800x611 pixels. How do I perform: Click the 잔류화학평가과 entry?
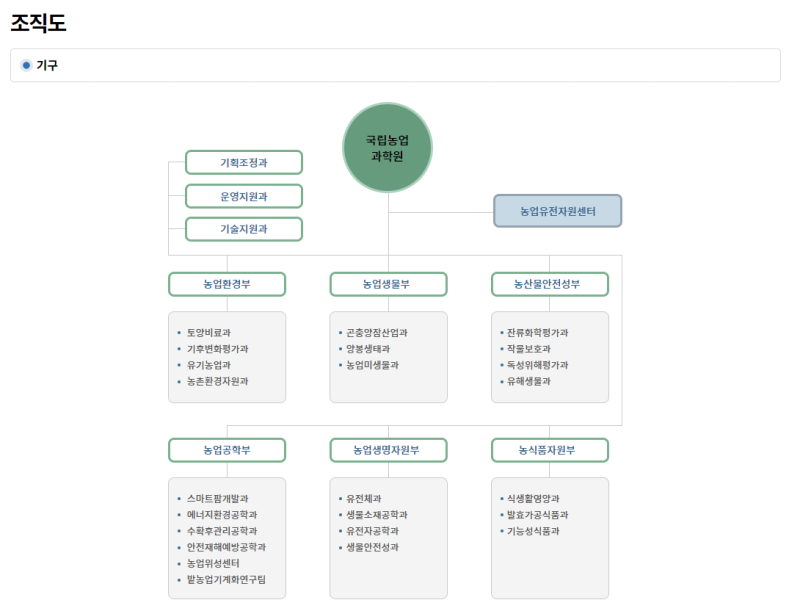[x=537, y=332]
